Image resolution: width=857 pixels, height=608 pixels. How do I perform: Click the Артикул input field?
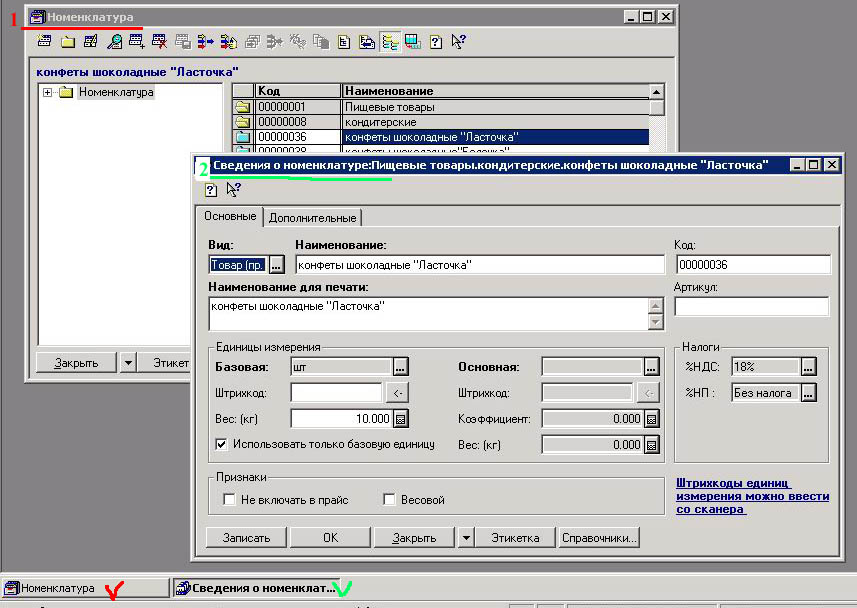tap(751, 306)
